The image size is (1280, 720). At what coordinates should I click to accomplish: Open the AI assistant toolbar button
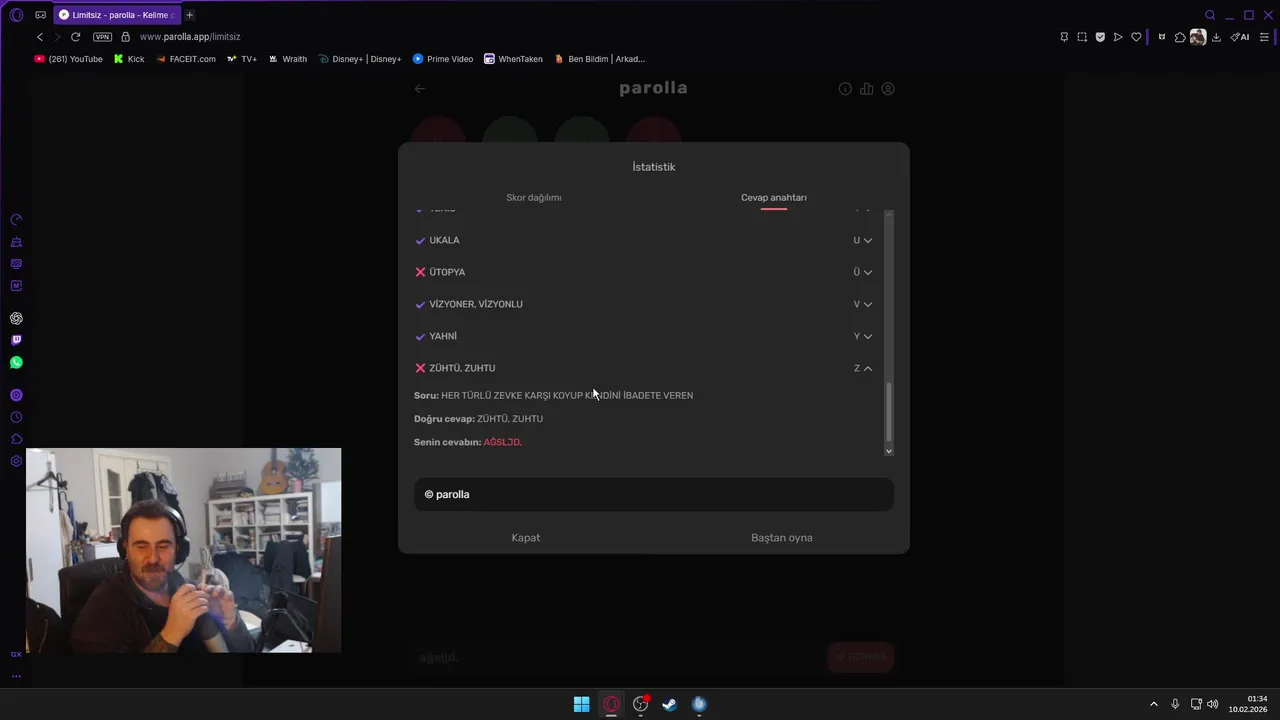tap(1240, 37)
